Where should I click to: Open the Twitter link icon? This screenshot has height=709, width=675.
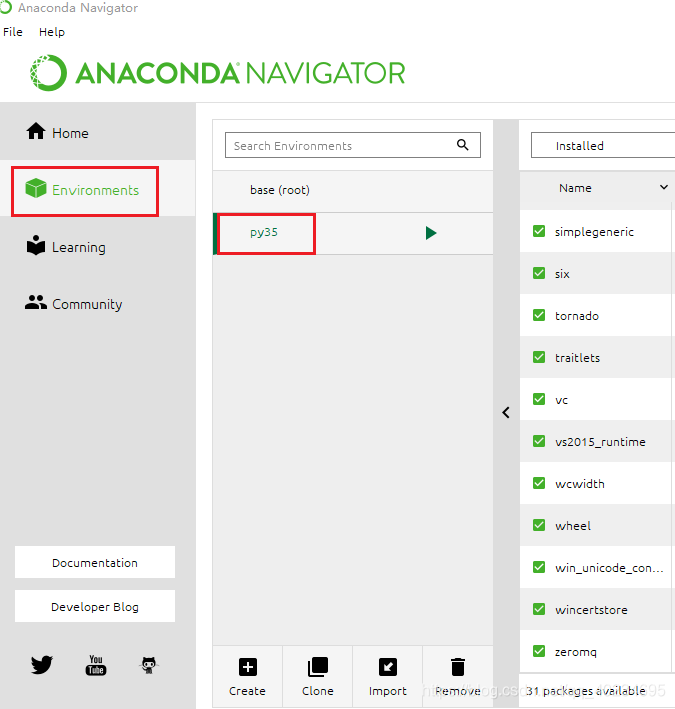point(42,665)
